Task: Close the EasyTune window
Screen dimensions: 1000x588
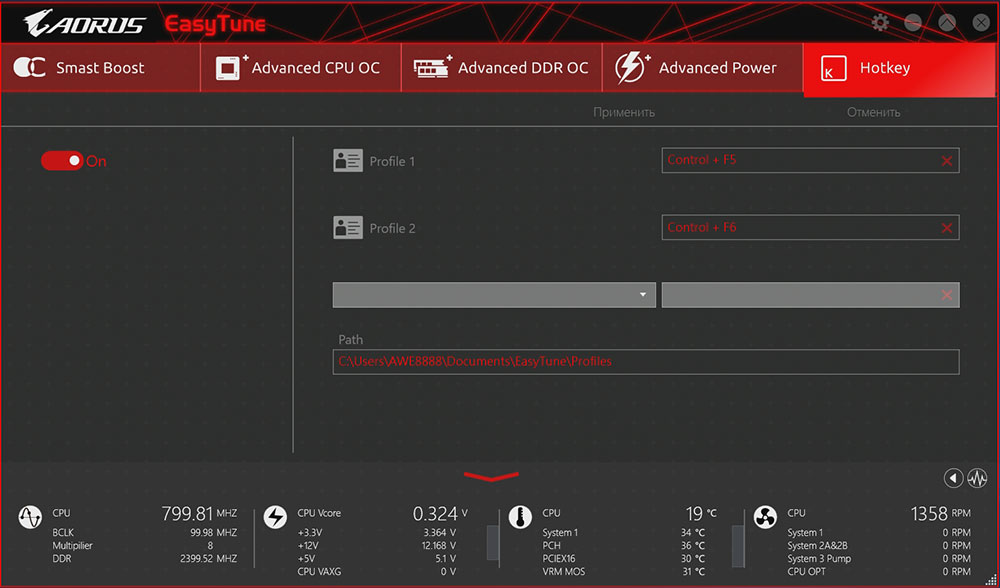Action: [x=981, y=23]
